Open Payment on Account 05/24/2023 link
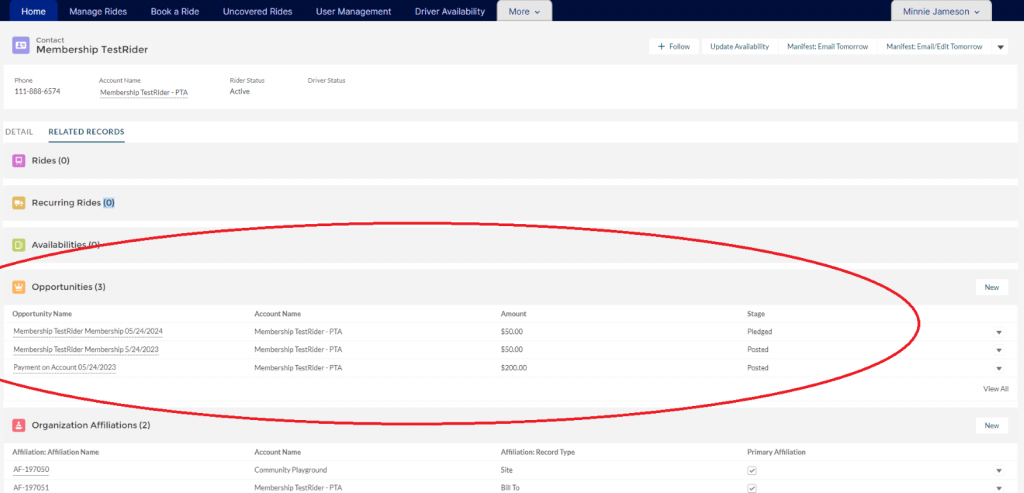The image size is (1024, 493). [65, 368]
